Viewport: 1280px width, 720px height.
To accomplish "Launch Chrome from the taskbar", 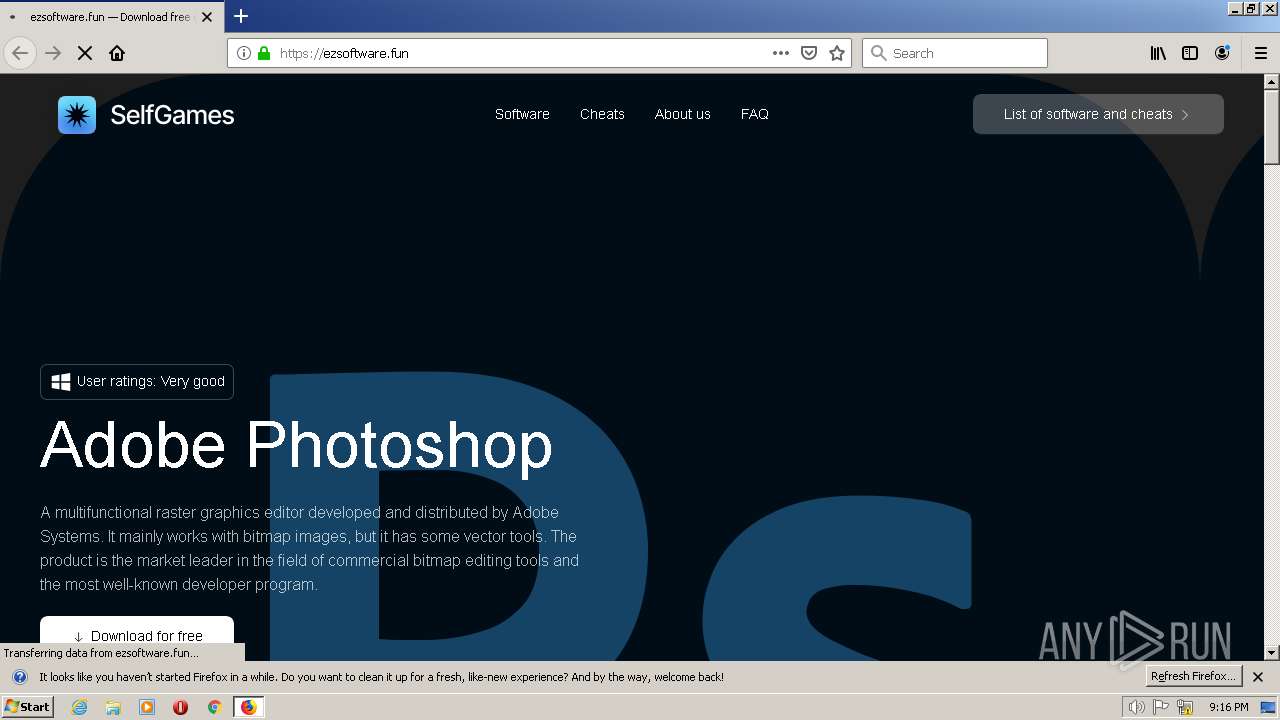I will tap(214, 707).
